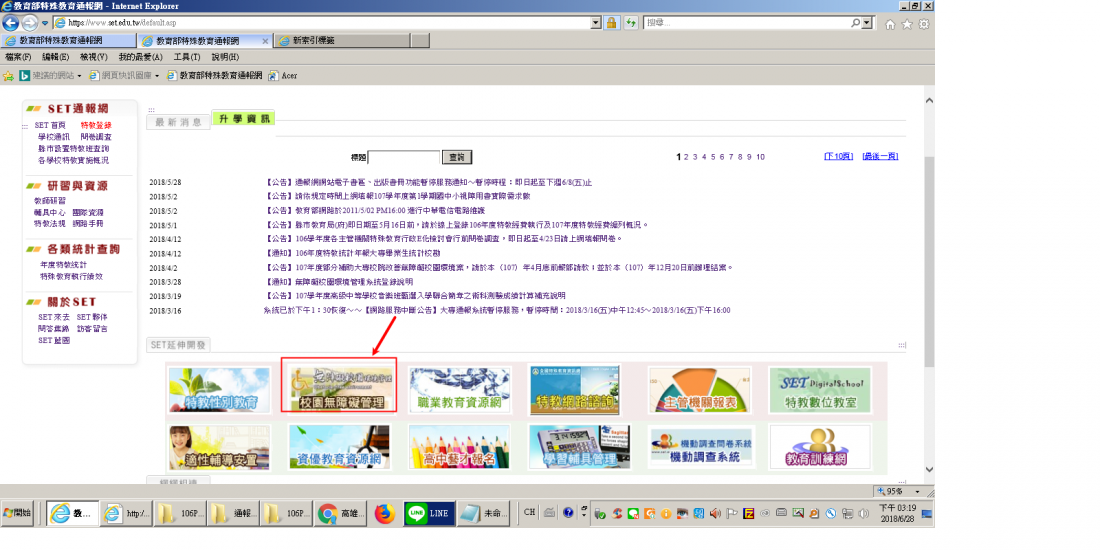Screen dimensions: 1100x550
Task: Open the 編輯(E) menu
Action: click(55, 57)
